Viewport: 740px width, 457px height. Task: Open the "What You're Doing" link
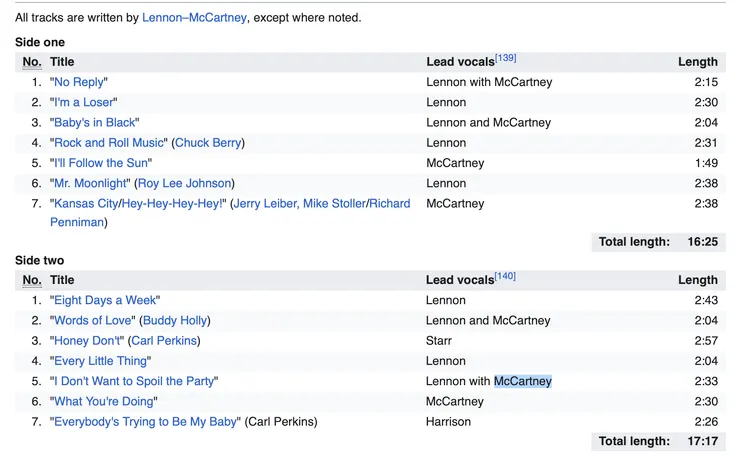coord(104,401)
